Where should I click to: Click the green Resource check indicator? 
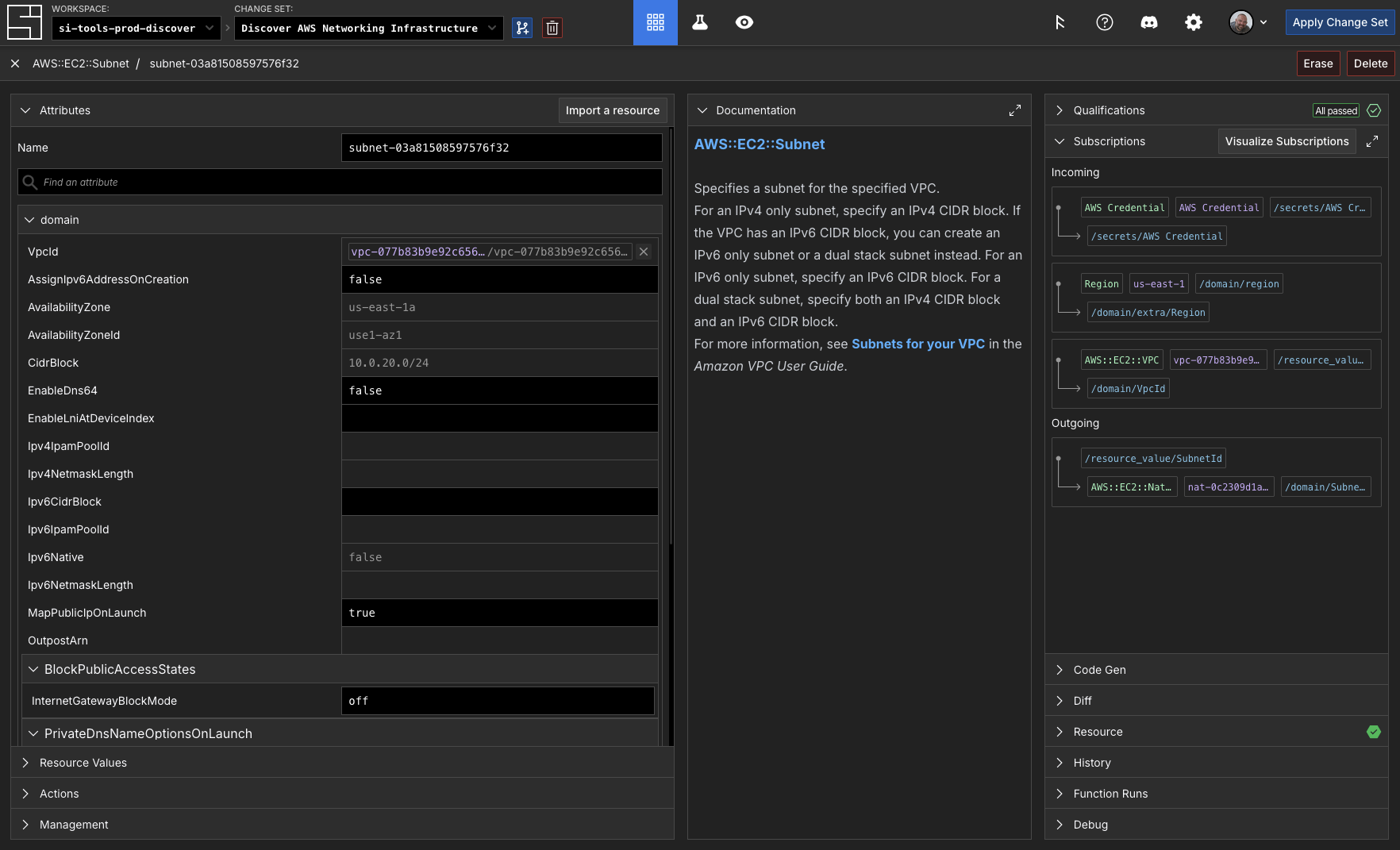1374,732
